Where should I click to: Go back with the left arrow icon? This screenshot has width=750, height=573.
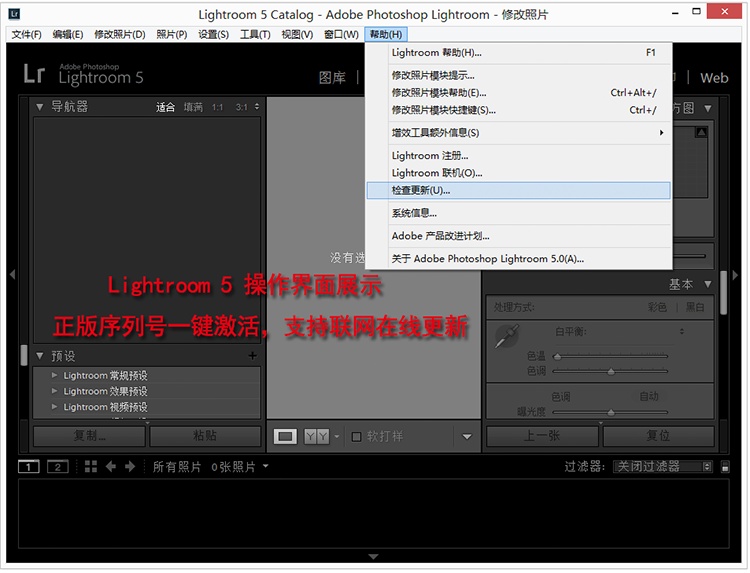coord(110,466)
